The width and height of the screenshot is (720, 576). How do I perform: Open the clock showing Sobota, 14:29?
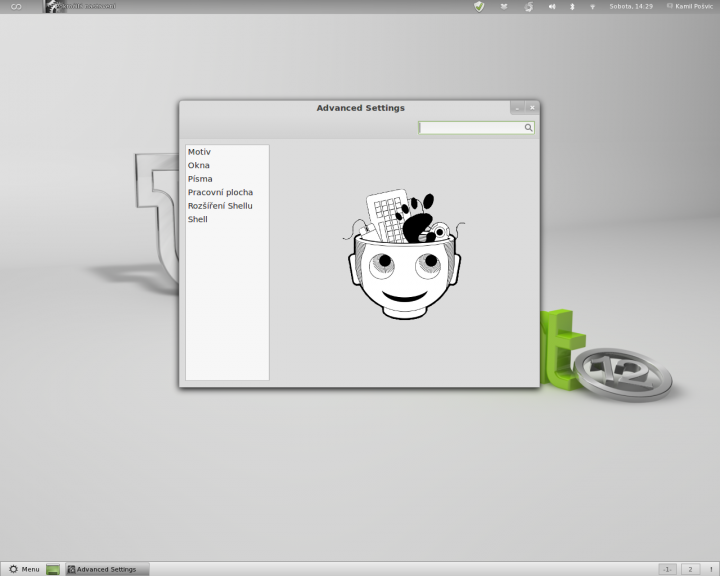[x=631, y=6]
